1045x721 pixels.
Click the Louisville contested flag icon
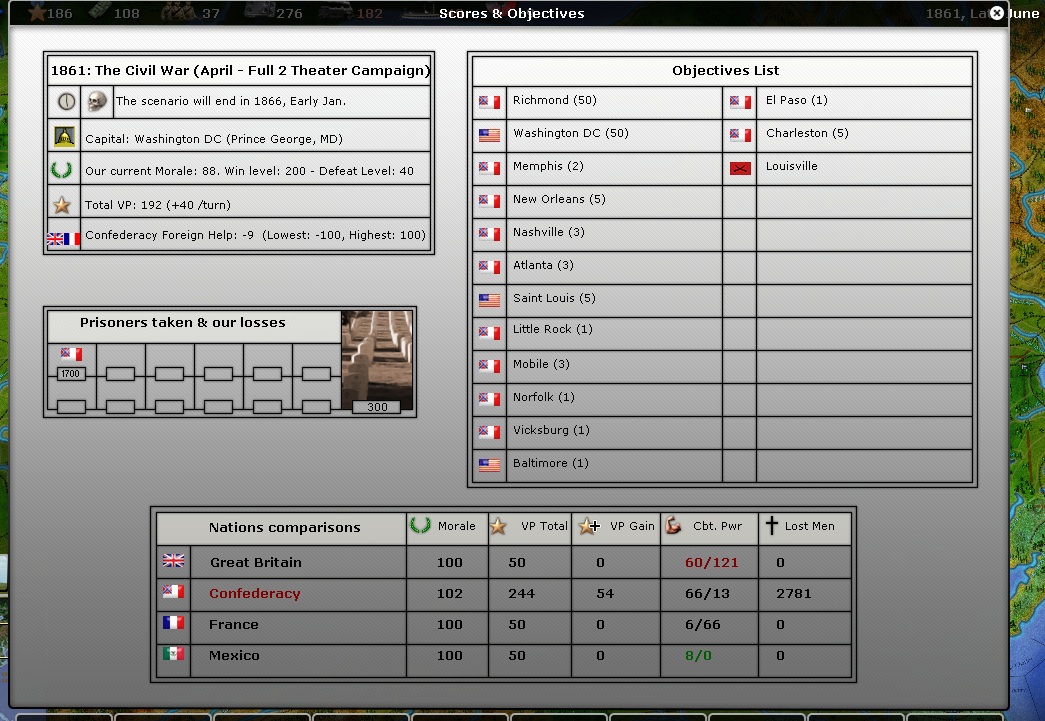[740, 168]
